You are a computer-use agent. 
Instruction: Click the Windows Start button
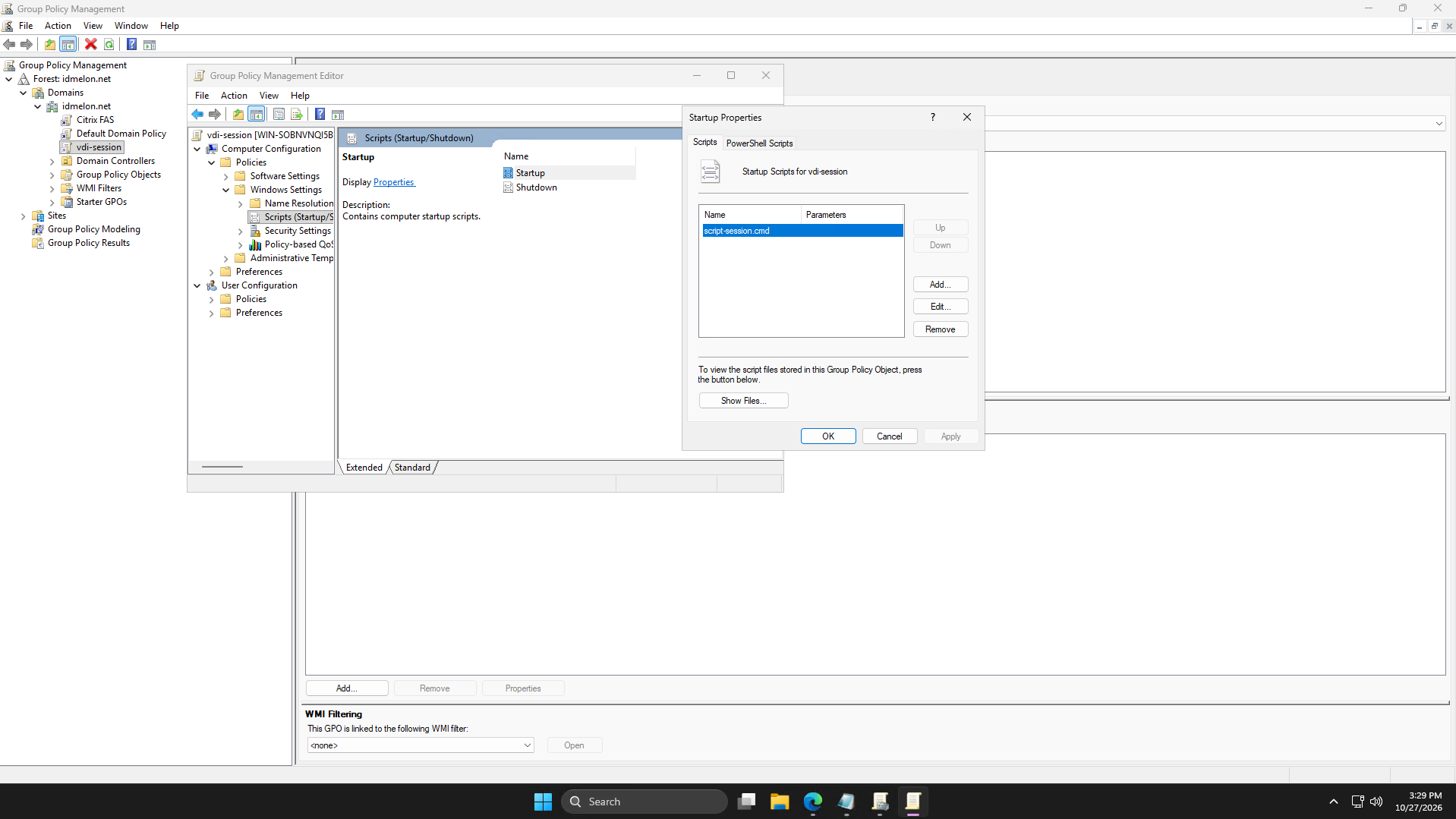click(x=543, y=802)
